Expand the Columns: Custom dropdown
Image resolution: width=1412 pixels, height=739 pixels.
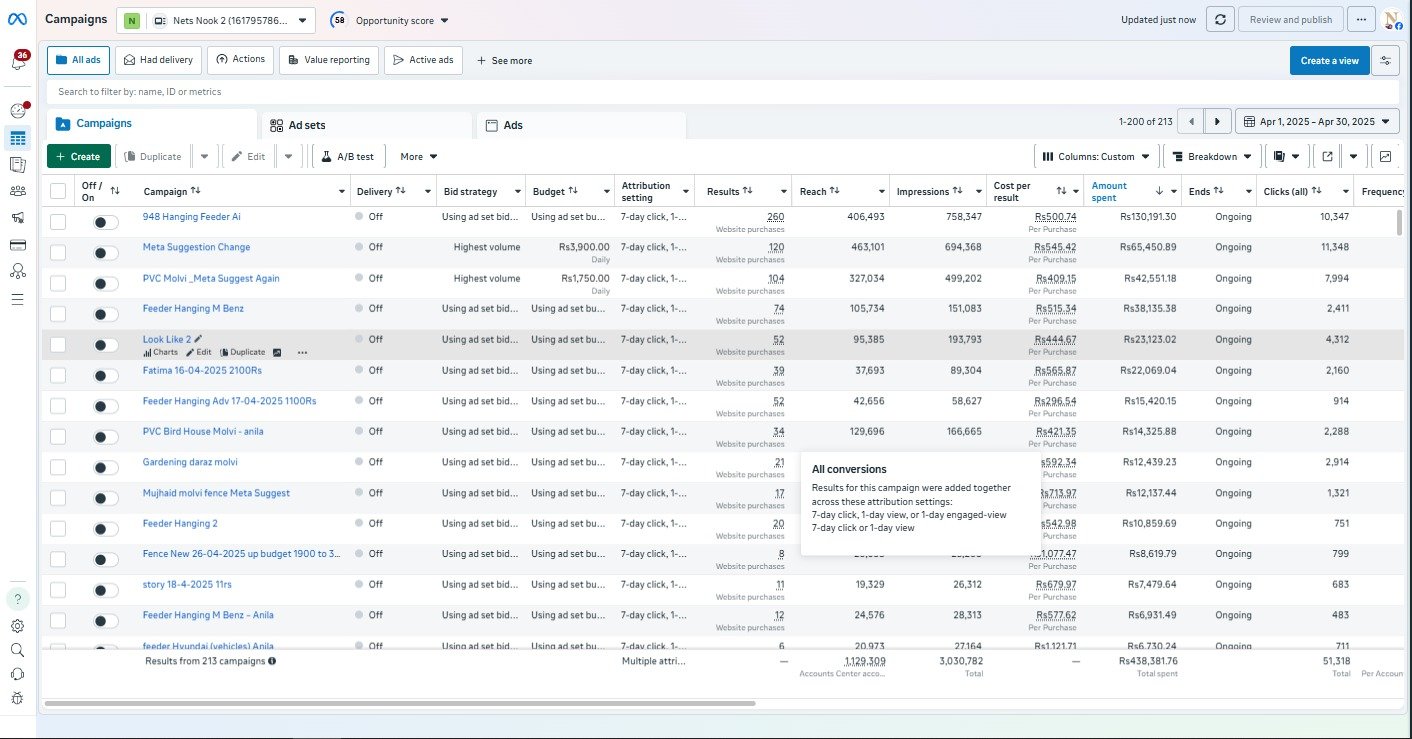point(1096,156)
